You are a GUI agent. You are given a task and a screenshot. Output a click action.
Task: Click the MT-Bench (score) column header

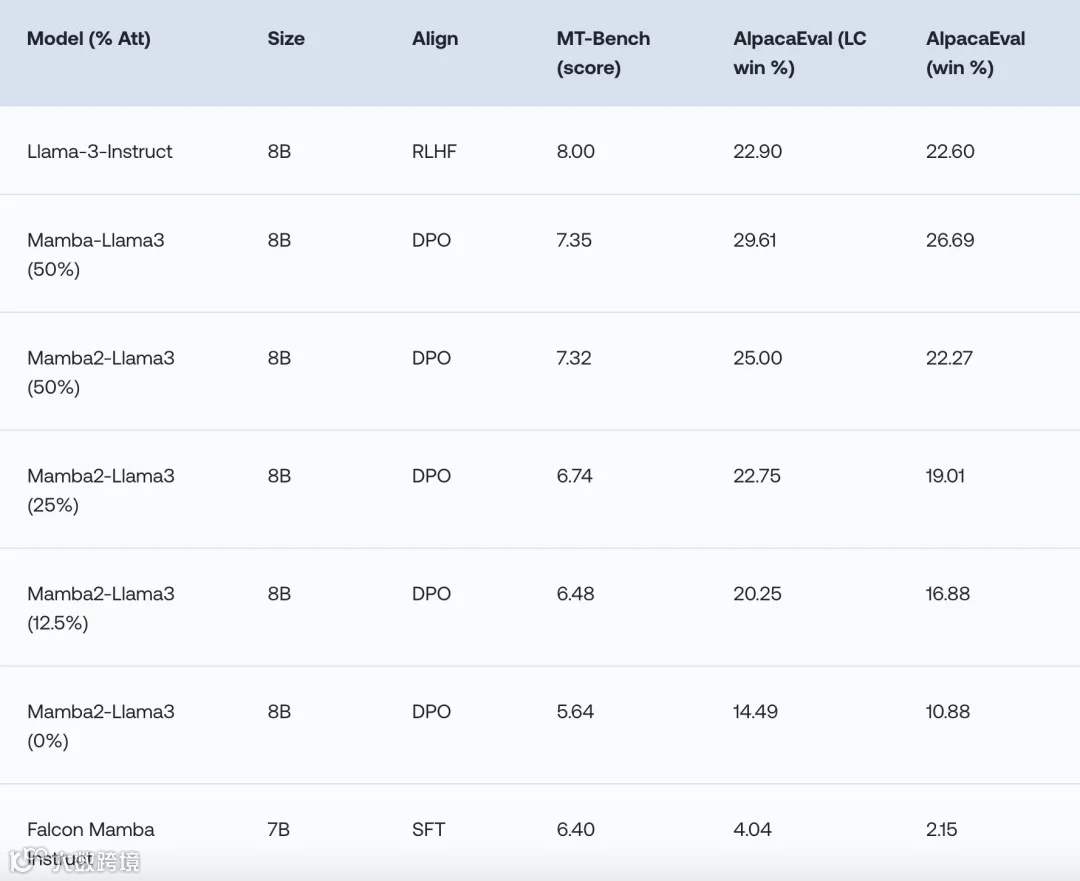[x=603, y=53]
